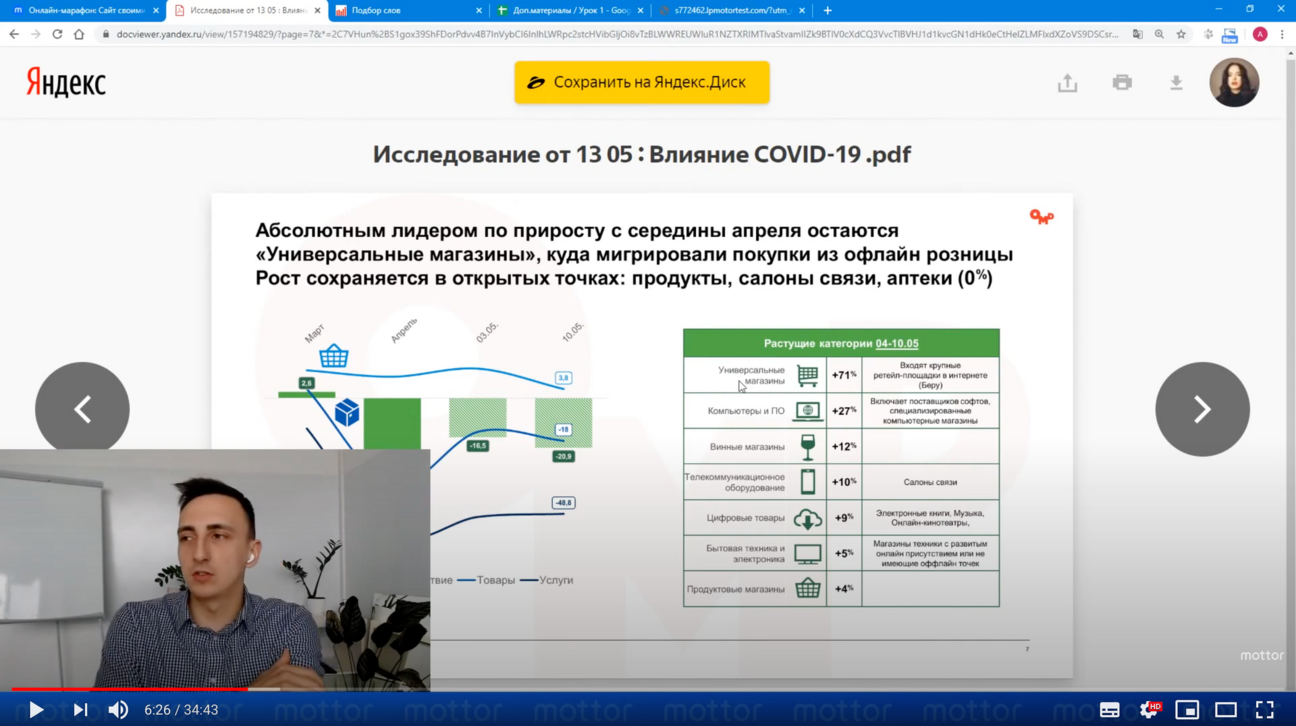Viewport: 1296px width, 726px height.
Task: Click the Яндекс logo
Action: pos(66,82)
